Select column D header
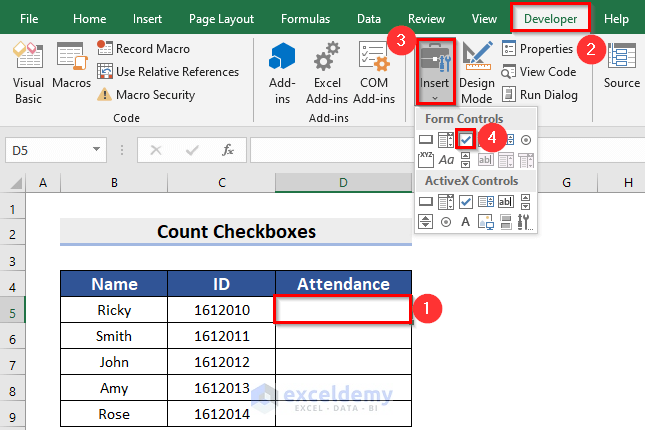Viewport: 645px width, 430px height. 343,182
